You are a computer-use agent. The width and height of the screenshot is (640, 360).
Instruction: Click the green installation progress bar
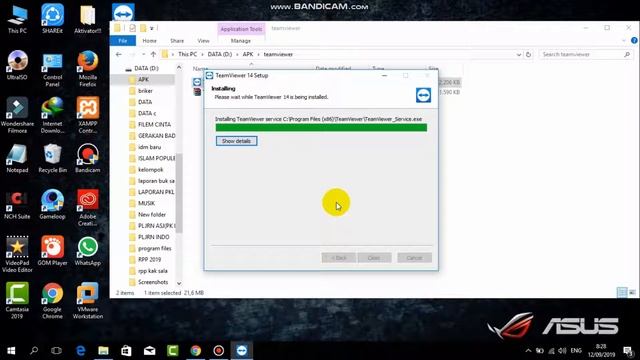point(321,128)
